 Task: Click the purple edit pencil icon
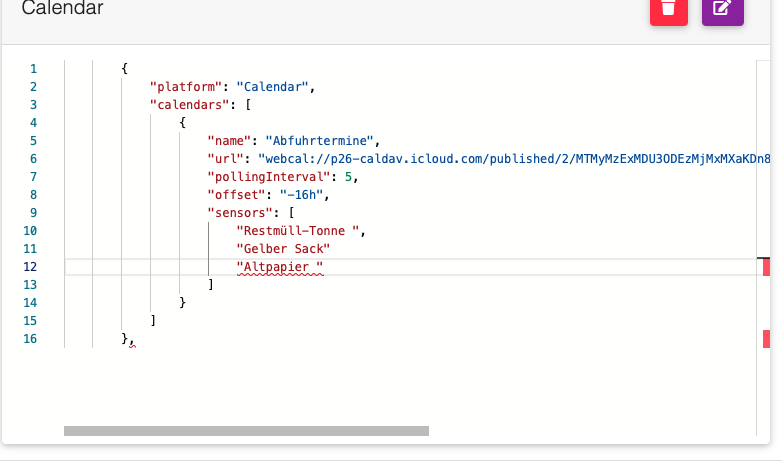tap(722, 9)
